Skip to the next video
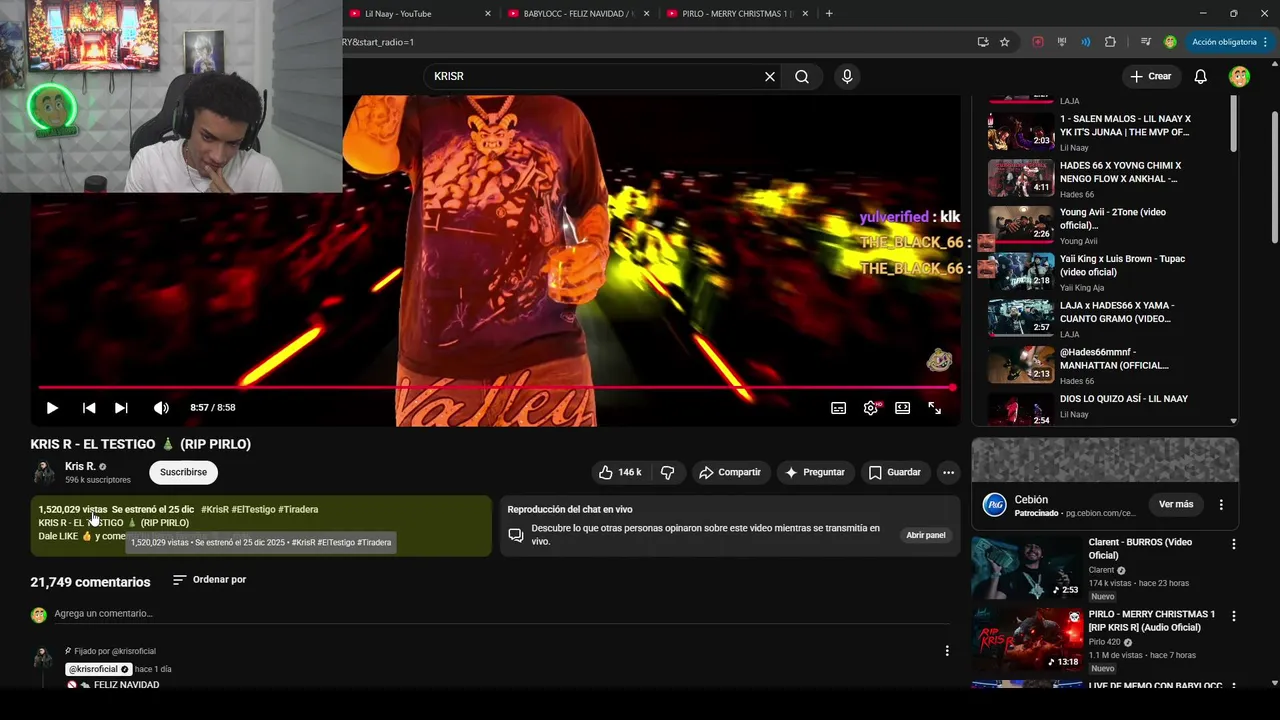 (121, 408)
